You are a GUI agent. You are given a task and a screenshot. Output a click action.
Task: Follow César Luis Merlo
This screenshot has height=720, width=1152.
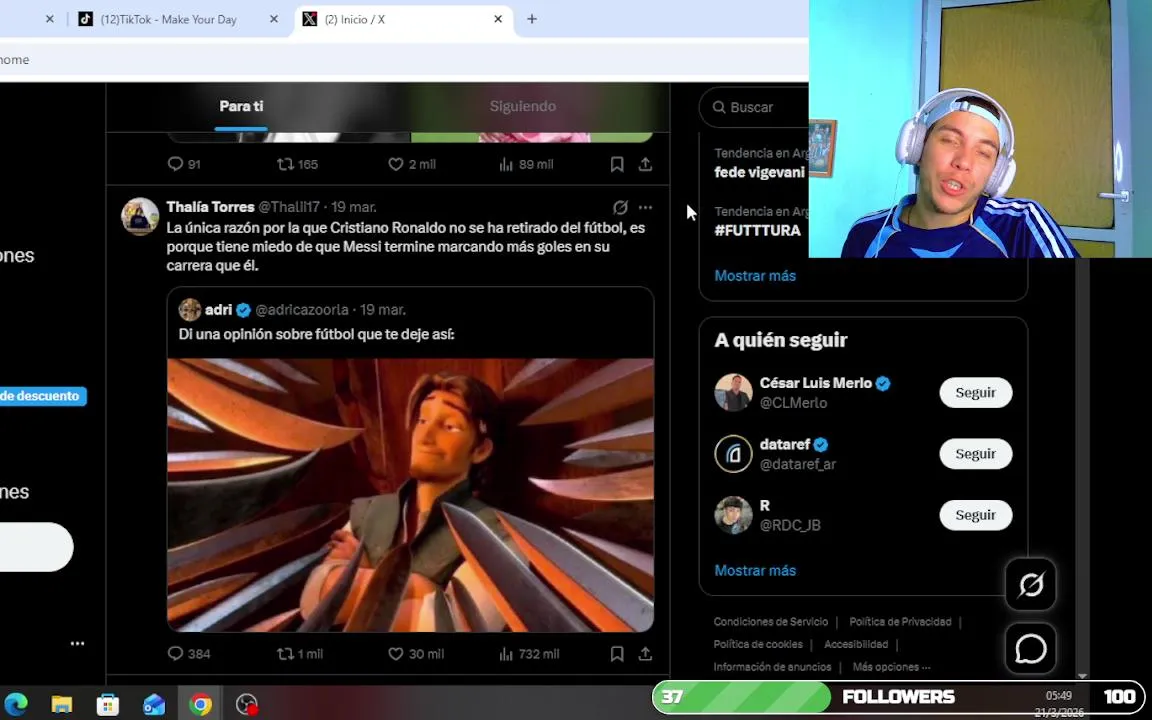click(x=976, y=392)
